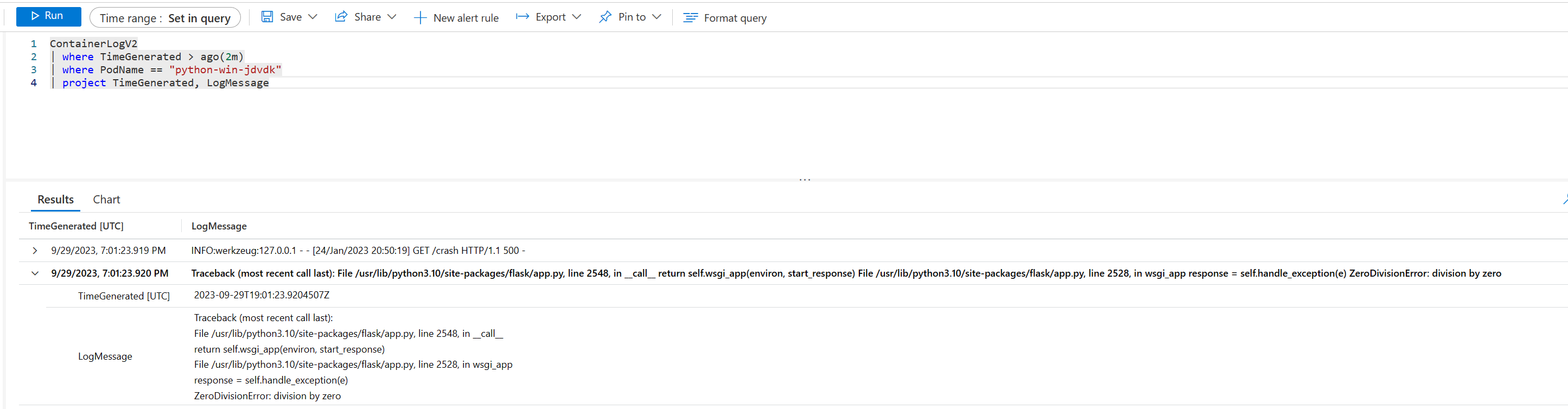This screenshot has height=409, width=1568.
Task: Open the Time range selector
Action: pyautogui.click(x=165, y=18)
